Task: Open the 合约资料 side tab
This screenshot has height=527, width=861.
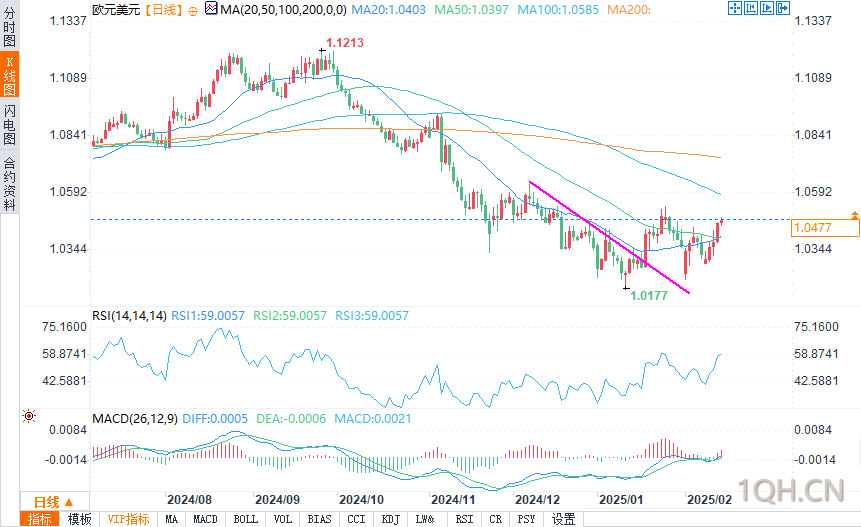Action: pos(9,184)
